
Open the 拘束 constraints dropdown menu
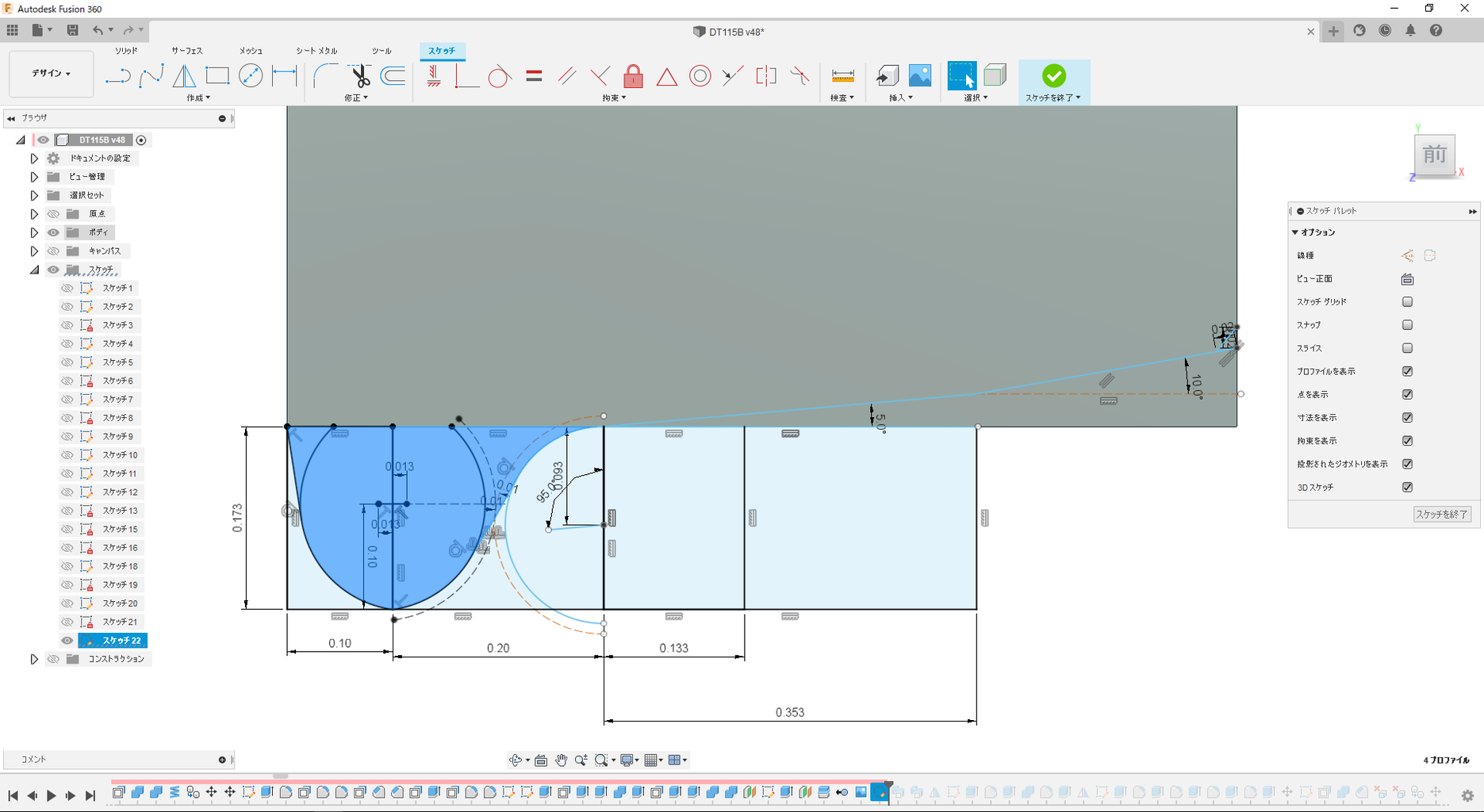pyautogui.click(x=614, y=98)
